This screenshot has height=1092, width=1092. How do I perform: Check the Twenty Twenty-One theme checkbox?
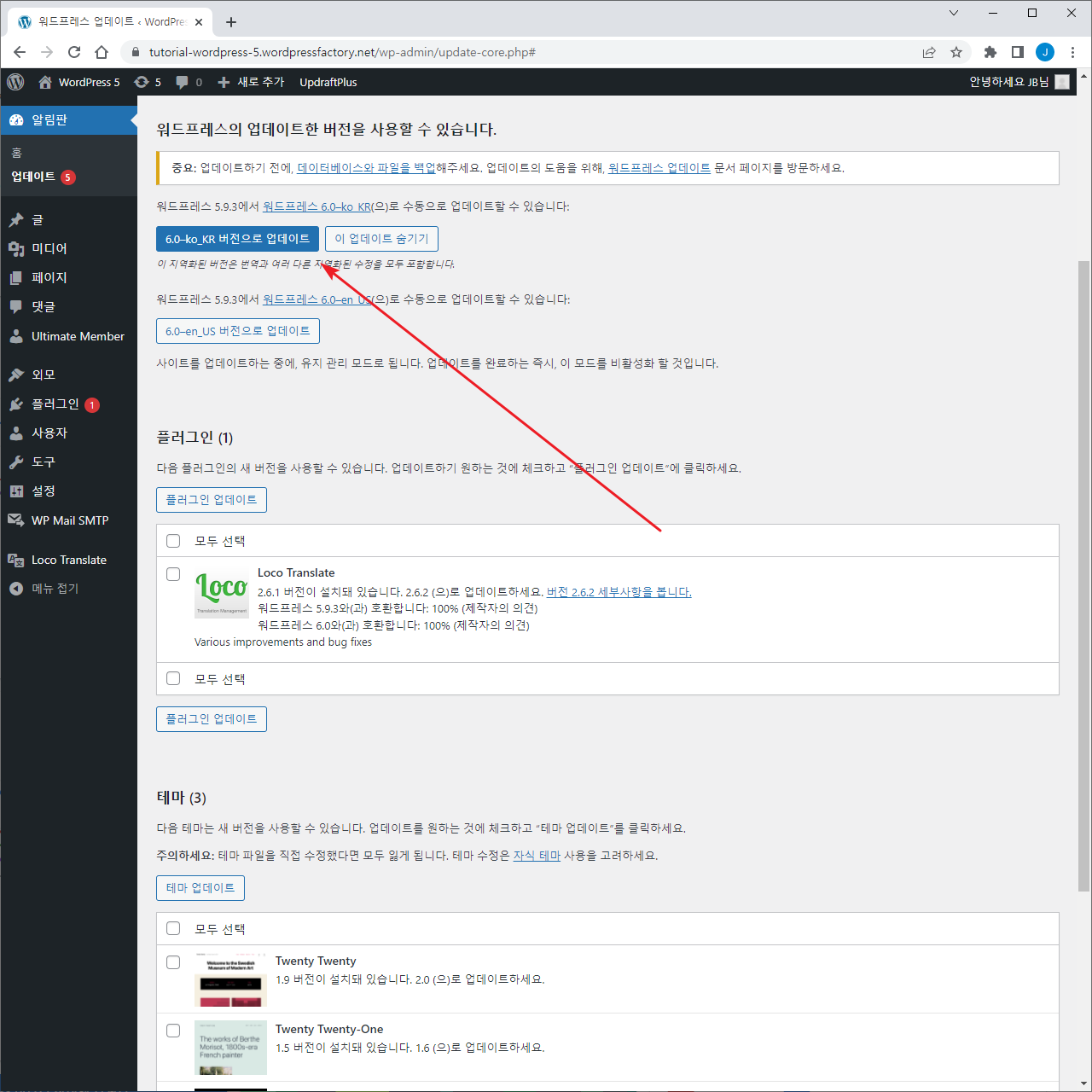(x=173, y=1031)
